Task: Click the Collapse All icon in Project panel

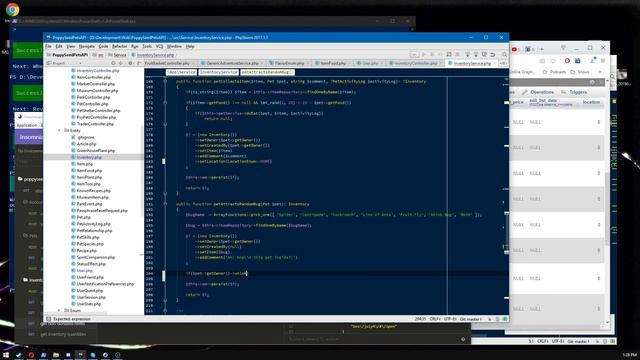Action: (121, 63)
